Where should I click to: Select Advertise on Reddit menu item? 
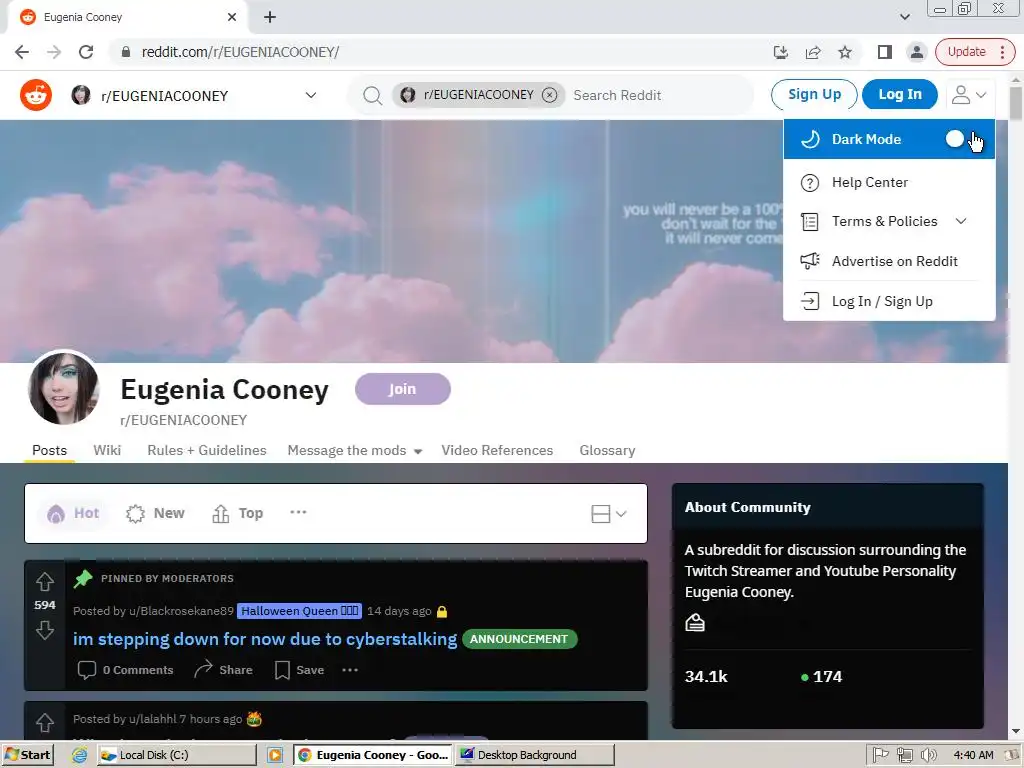click(889, 261)
